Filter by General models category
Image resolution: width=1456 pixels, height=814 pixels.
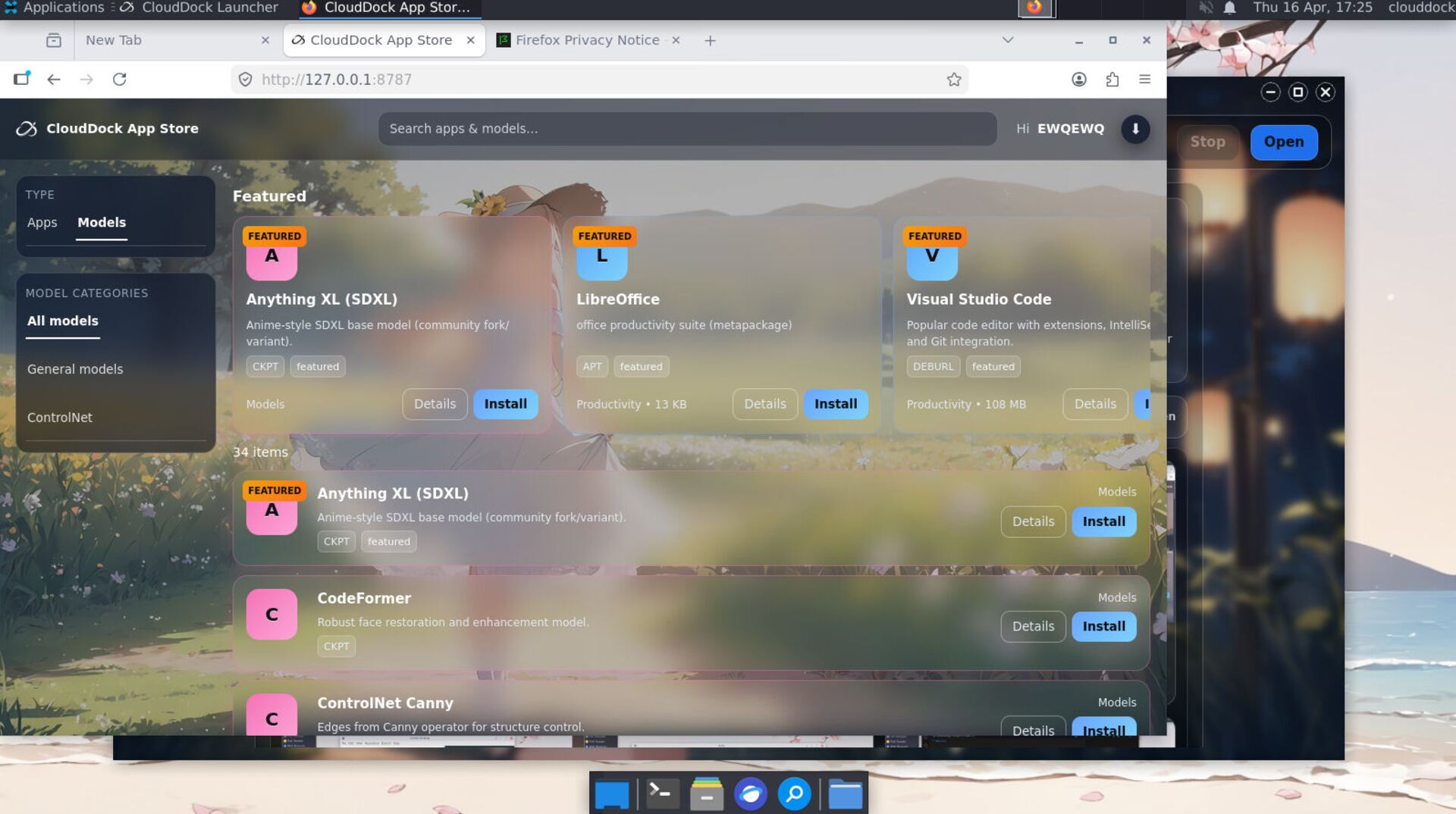(x=75, y=369)
